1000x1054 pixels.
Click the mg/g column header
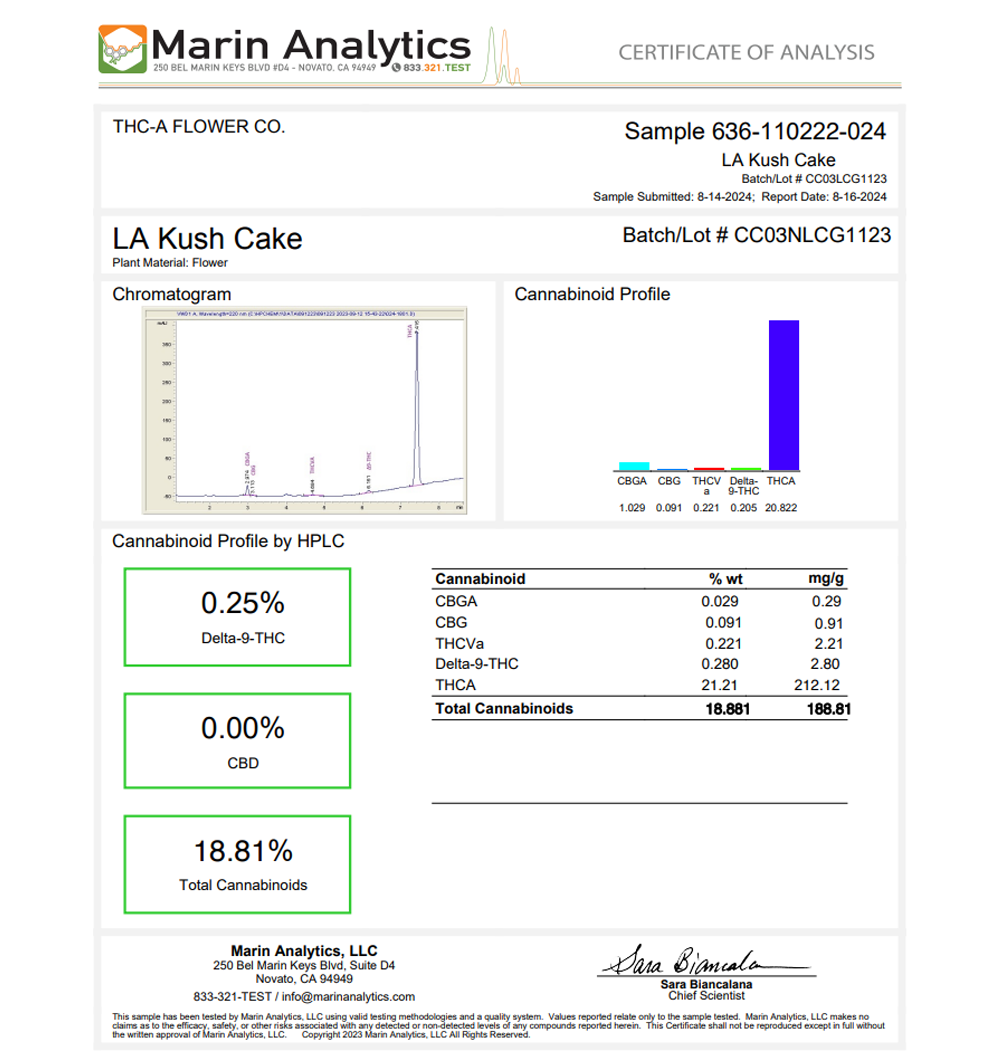pos(825,578)
